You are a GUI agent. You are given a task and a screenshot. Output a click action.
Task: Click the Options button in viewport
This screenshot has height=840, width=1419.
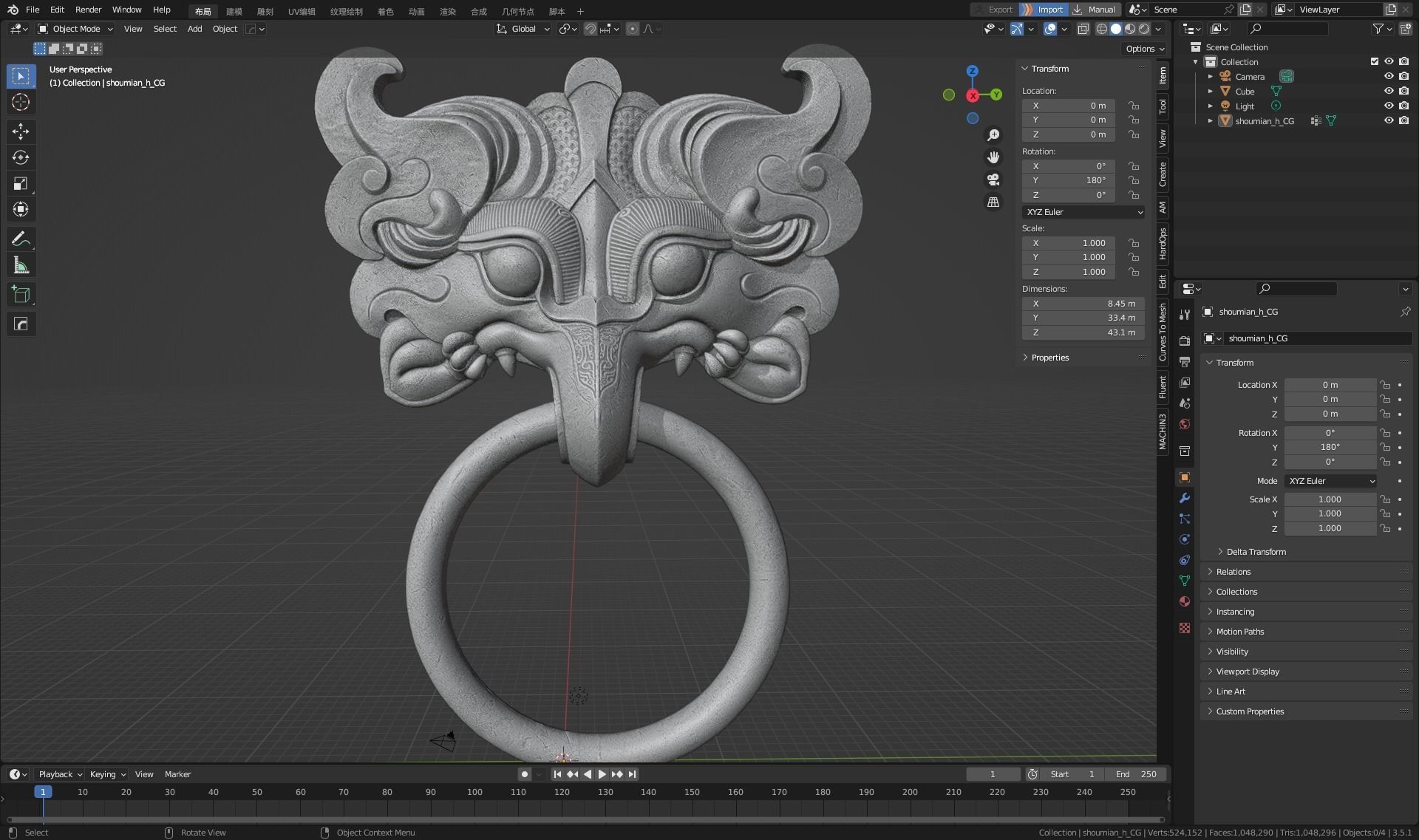1144,49
